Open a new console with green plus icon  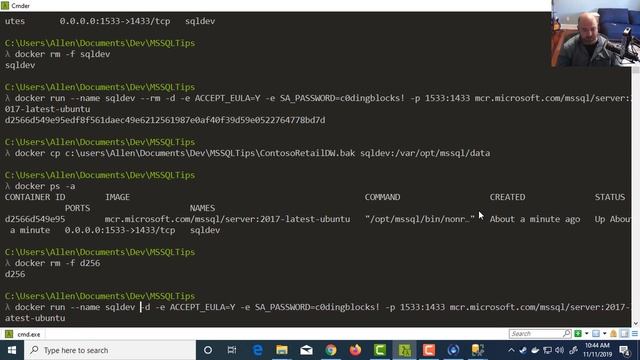click(578, 334)
